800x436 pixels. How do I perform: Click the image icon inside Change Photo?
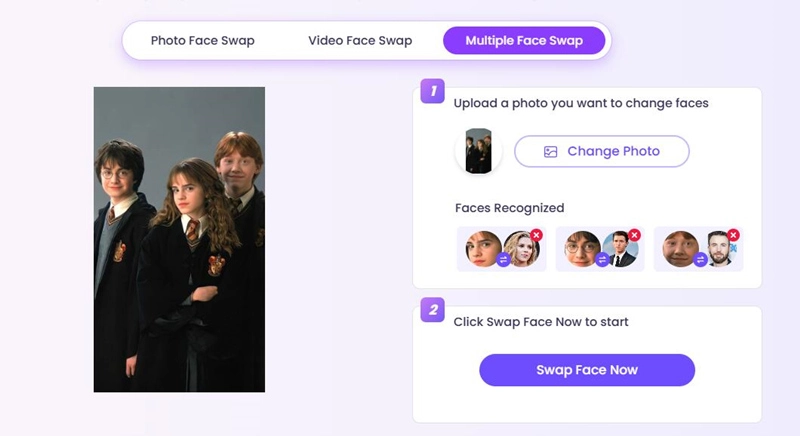coord(550,152)
